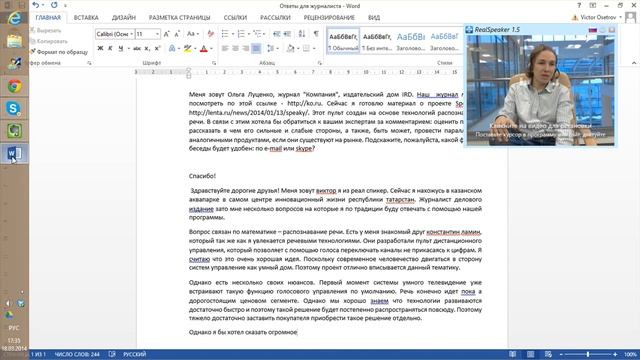Viewport: 640px width, 360px height.
Task: Clear all formatting with the eraser icon
Action: [211, 34]
